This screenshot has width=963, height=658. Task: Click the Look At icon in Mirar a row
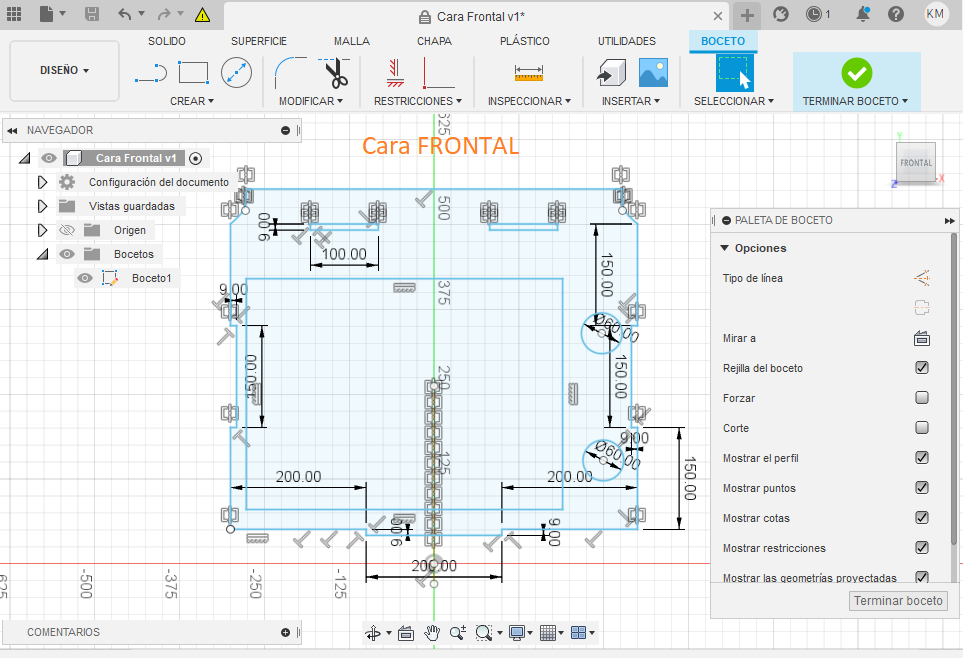click(922, 338)
